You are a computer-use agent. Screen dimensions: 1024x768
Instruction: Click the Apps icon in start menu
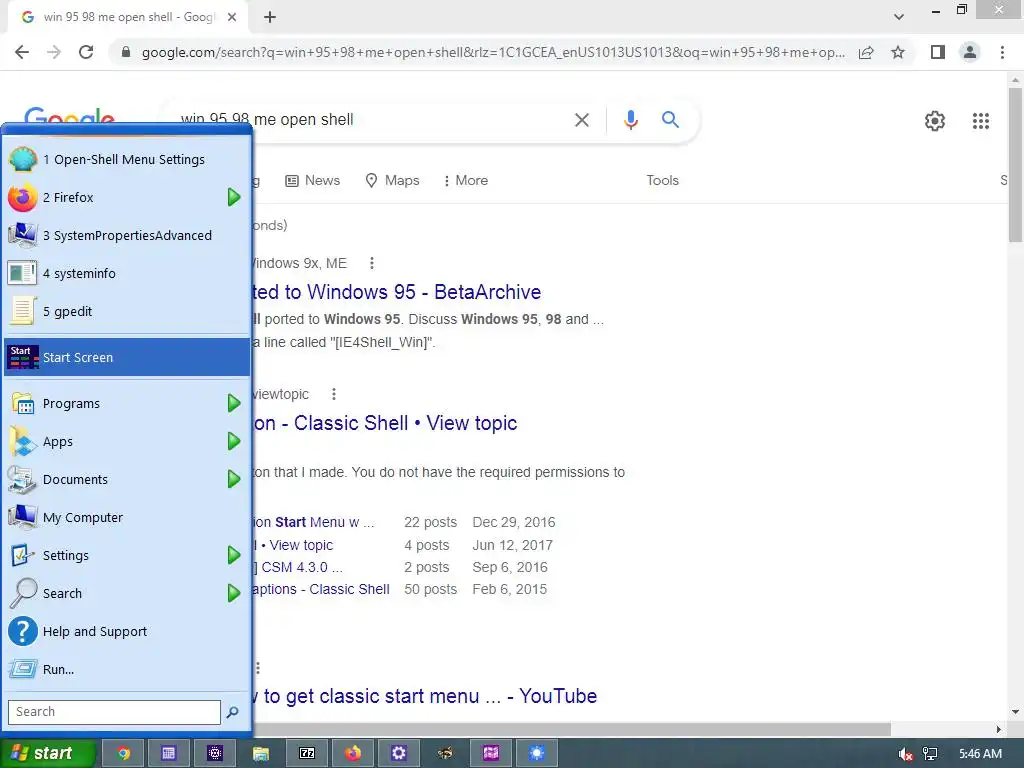coord(23,441)
